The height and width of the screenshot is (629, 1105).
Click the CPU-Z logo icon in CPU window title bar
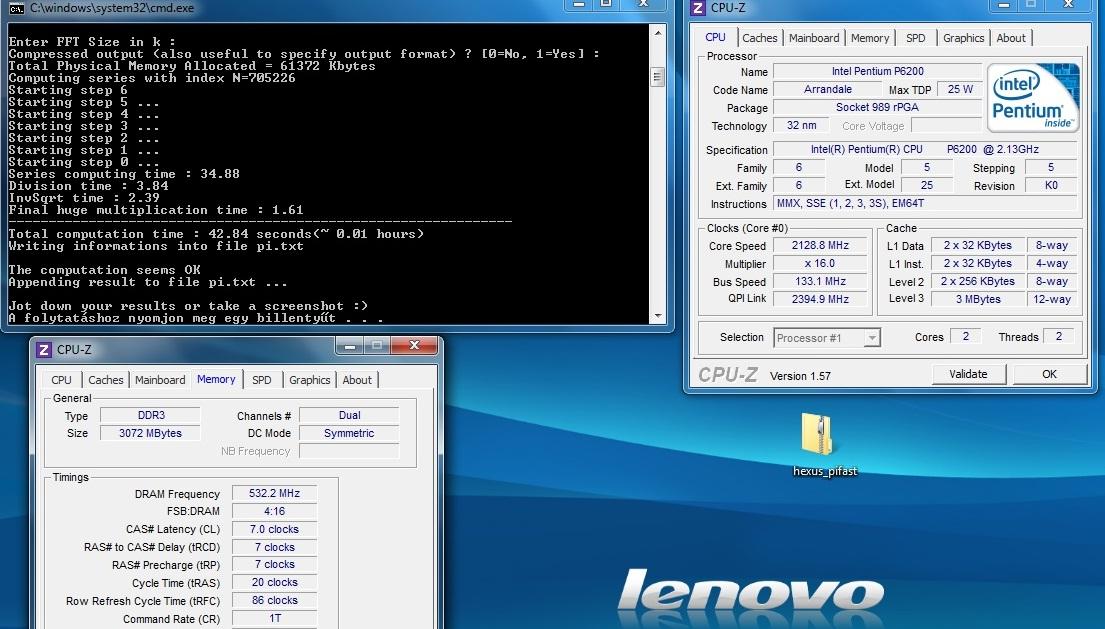click(x=698, y=8)
